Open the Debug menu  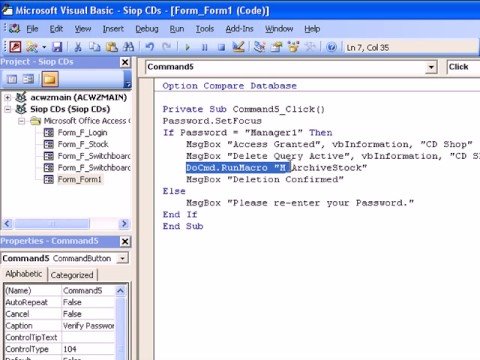pyautogui.click(x=147, y=29)
